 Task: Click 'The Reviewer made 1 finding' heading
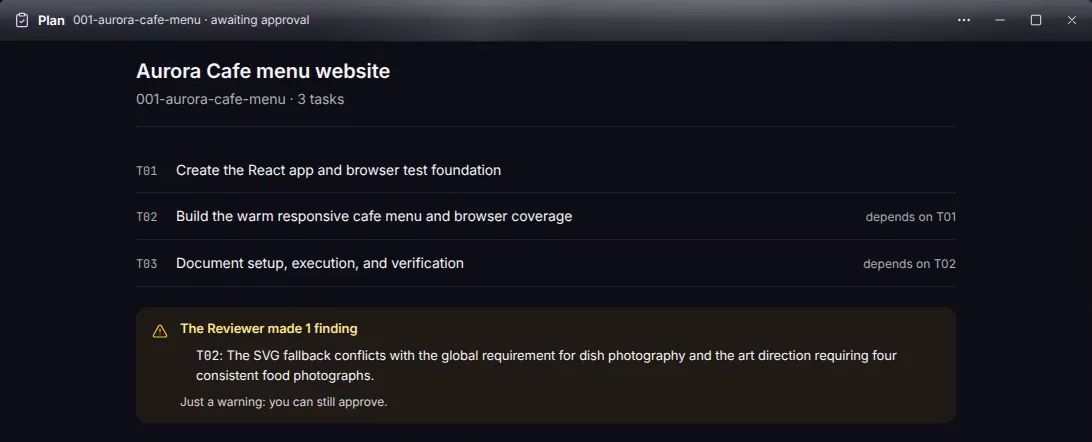[269, 329]
